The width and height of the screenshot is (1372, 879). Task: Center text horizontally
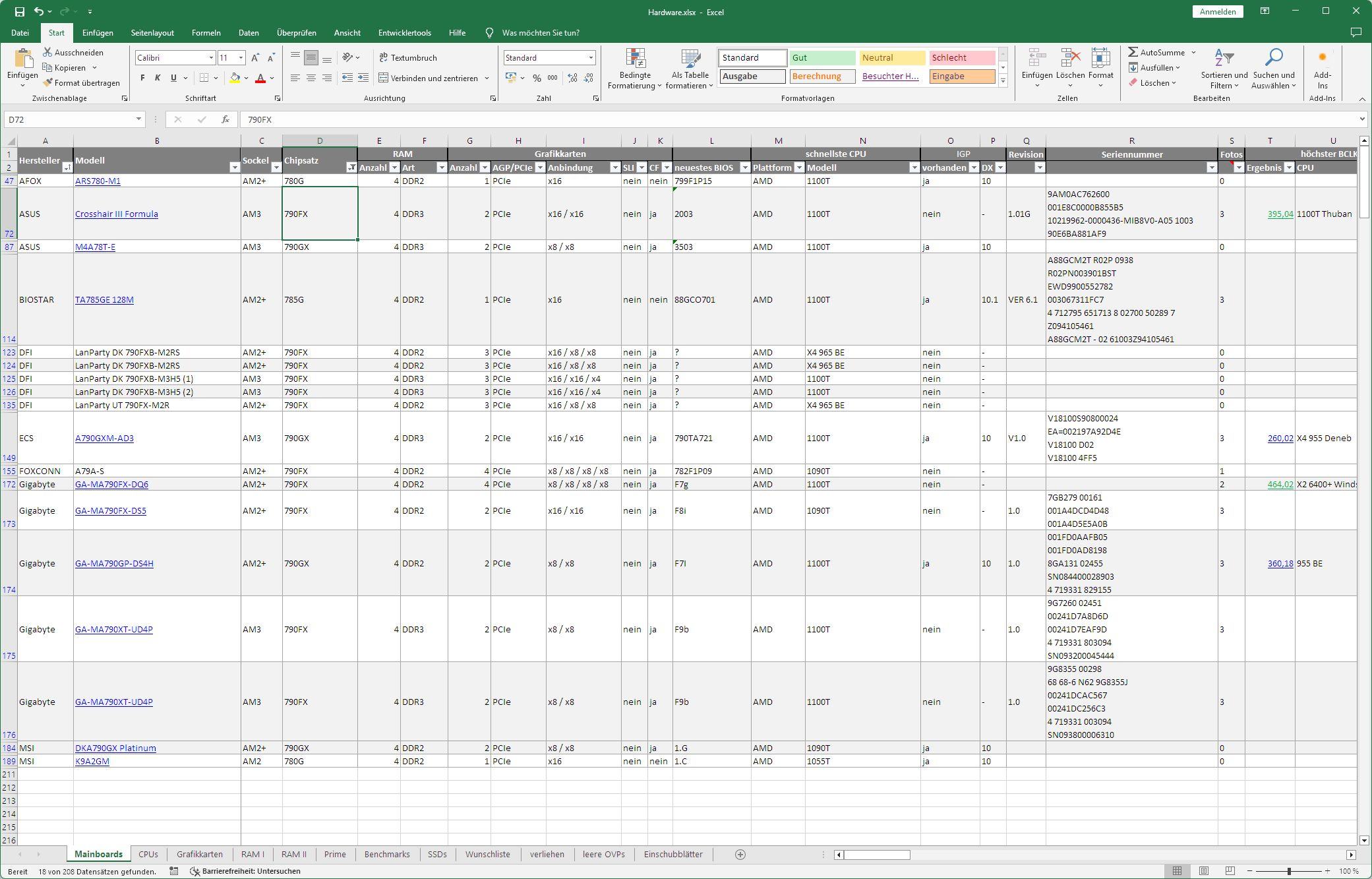311,78
